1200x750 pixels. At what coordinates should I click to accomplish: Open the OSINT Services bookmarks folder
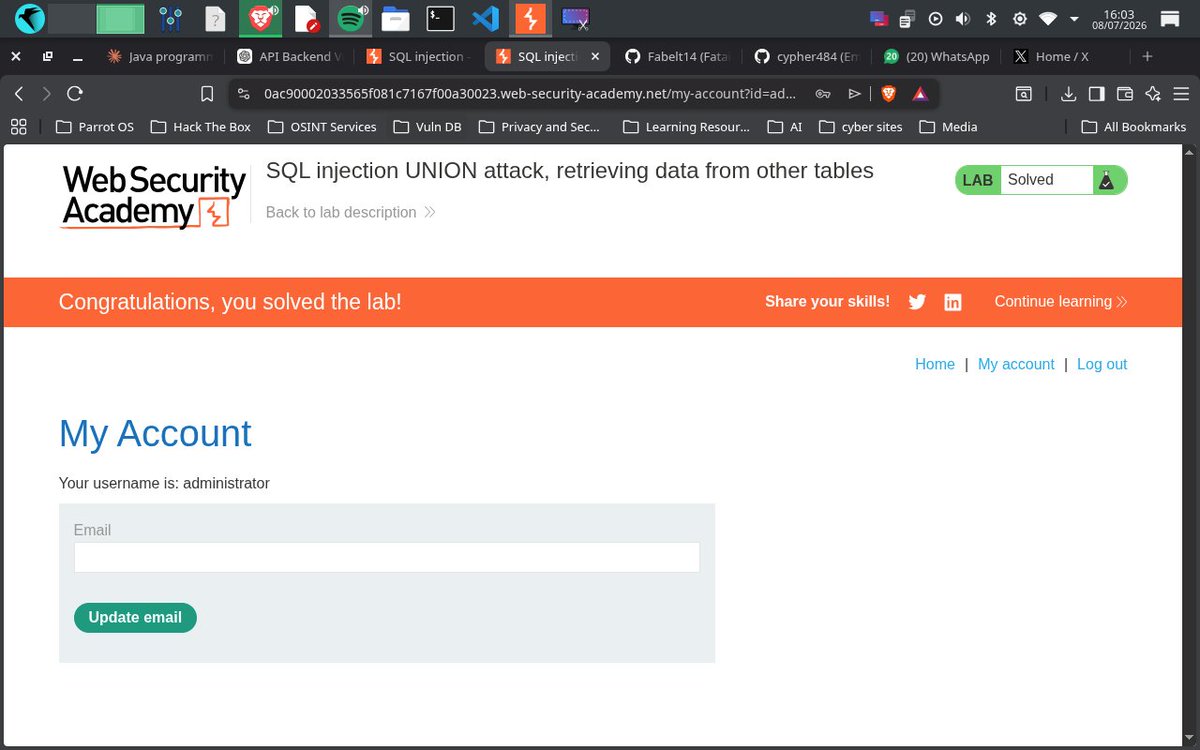(x=321, y=127)
